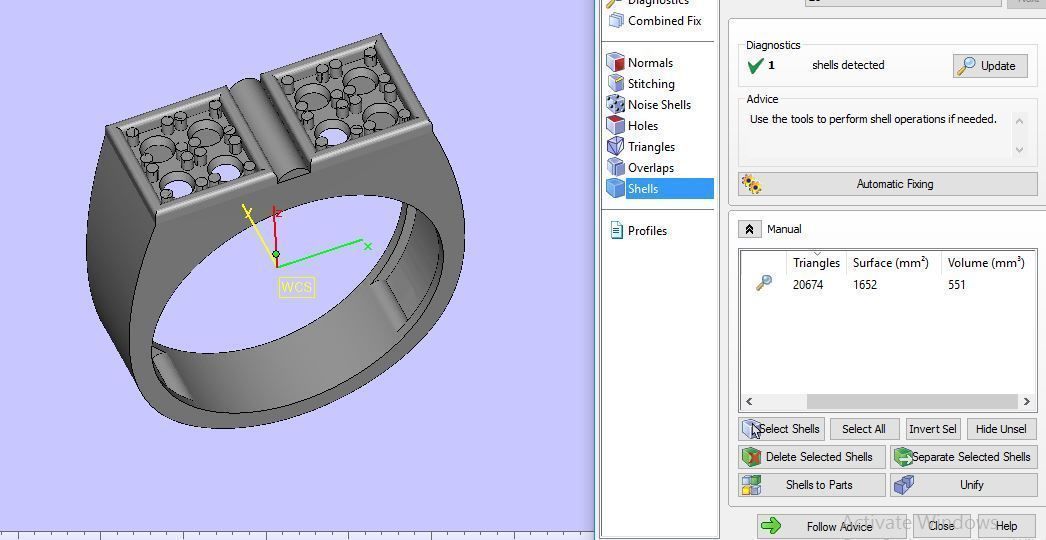Select the 551 volume value
Screen dimensions: 1046x540
957,285
